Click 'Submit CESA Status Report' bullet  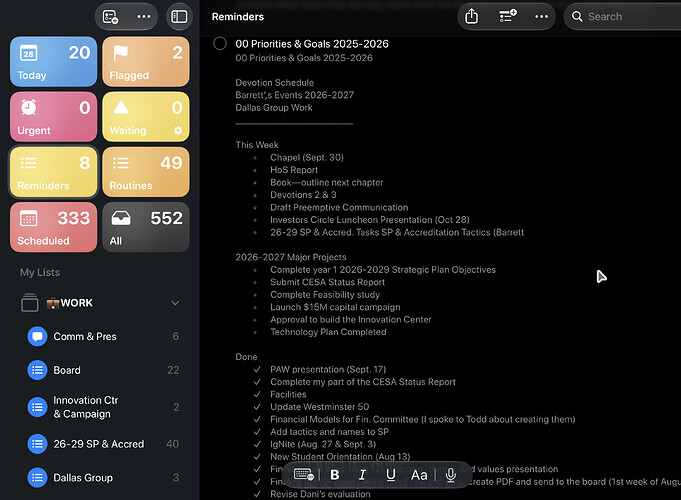[x=327, y=282]
